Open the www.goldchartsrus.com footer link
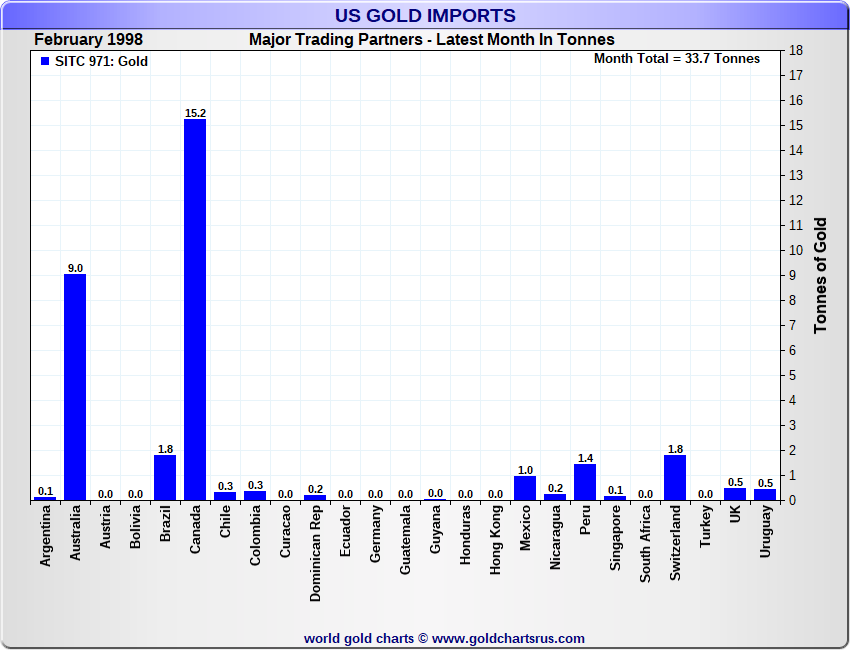850x650 pixels. [508, 638]
